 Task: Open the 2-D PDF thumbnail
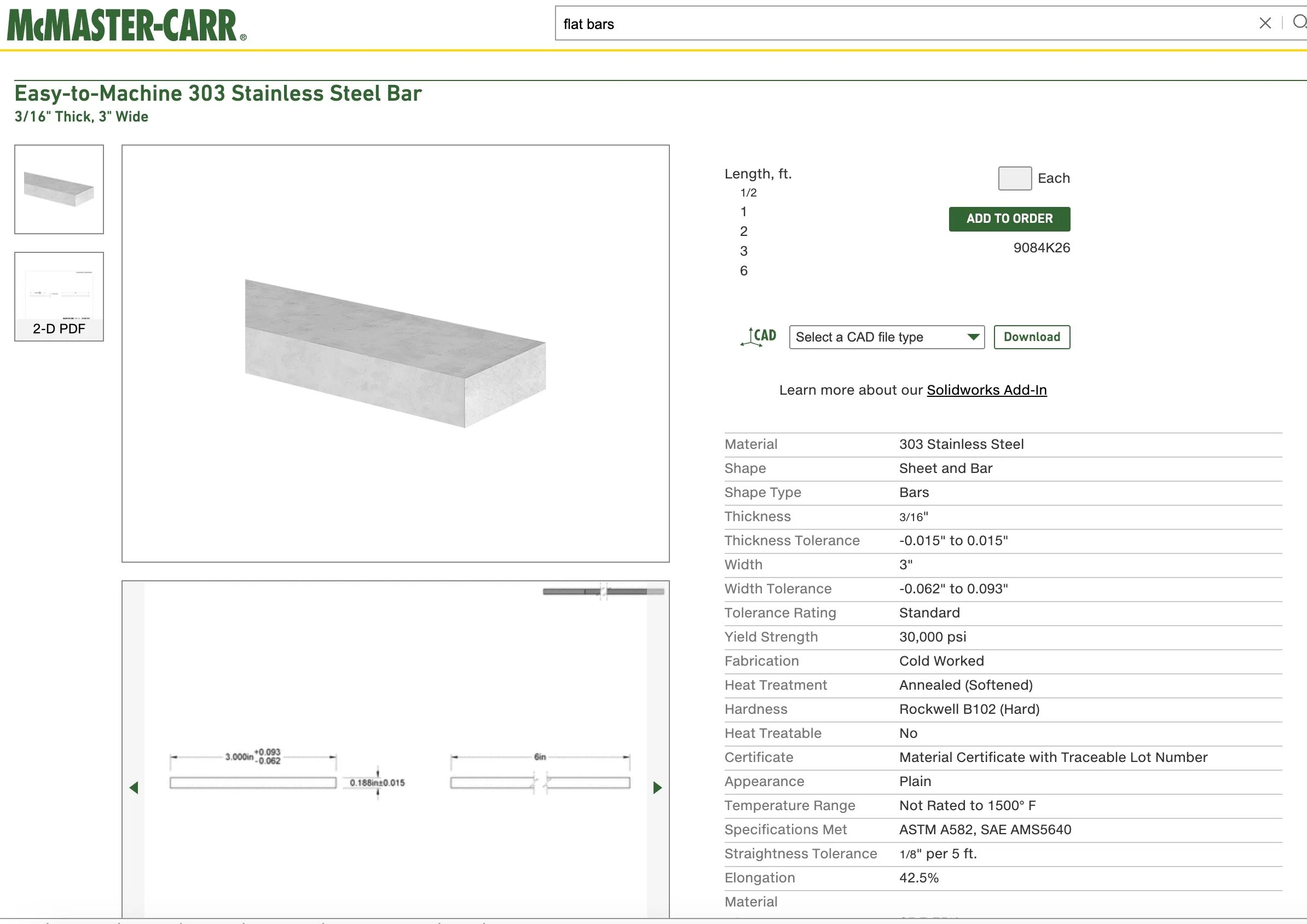(59, 297)
